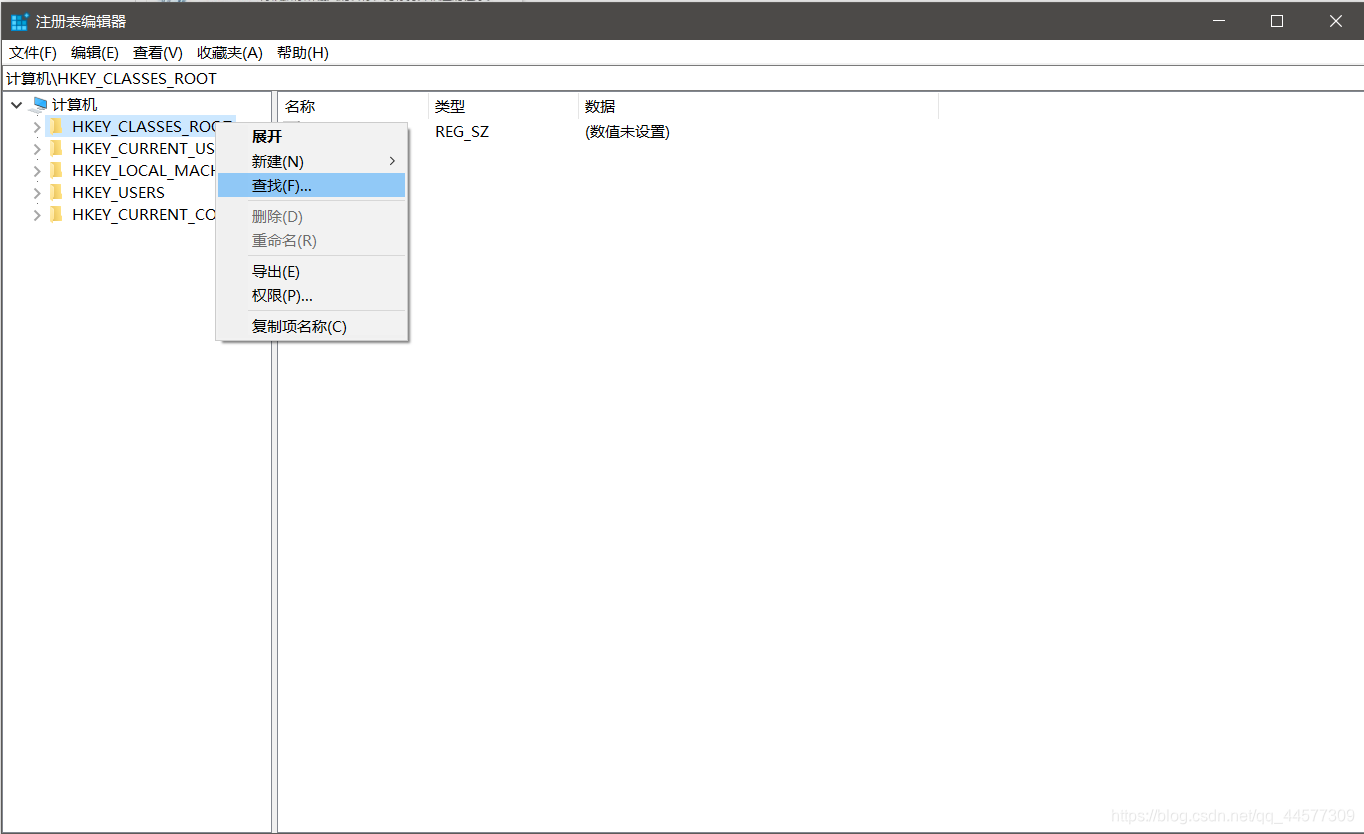Screen dimensions: 1364x834
Task: Expand the HKEY_CLASSES_ROOT node arrow
Action: coord(37,127)
